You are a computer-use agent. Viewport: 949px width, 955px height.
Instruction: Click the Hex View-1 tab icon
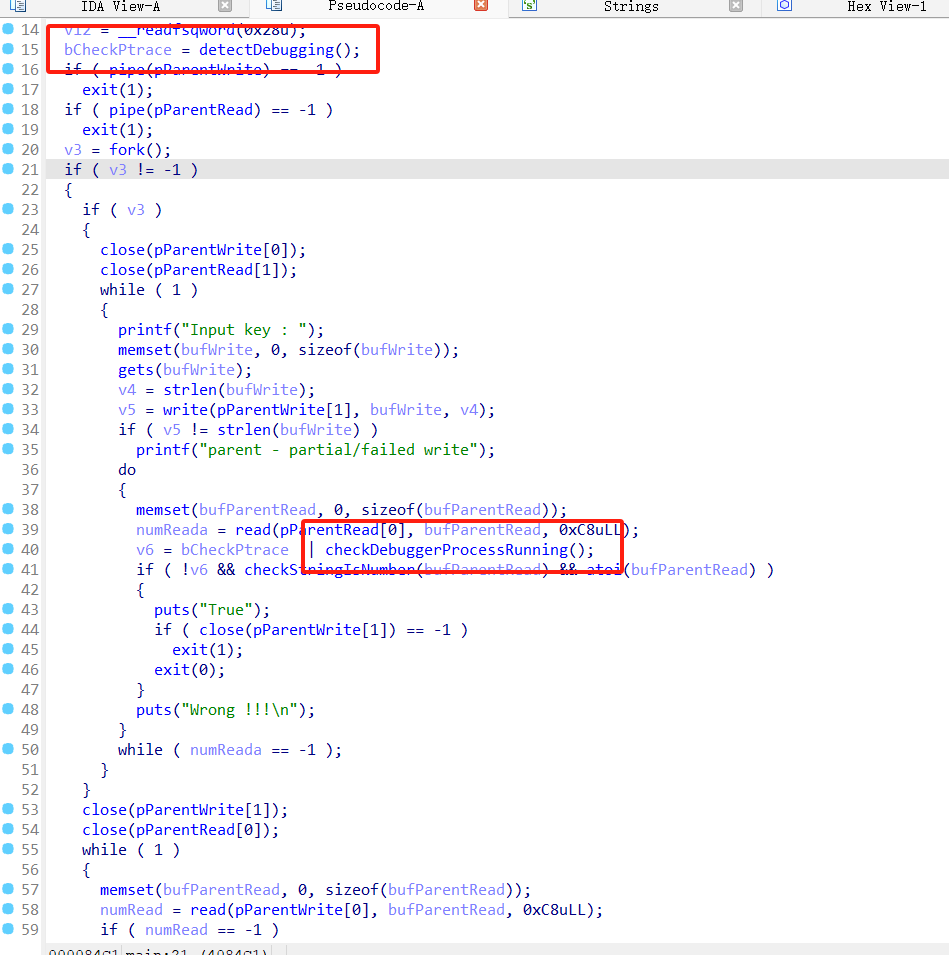pos(785,6)
